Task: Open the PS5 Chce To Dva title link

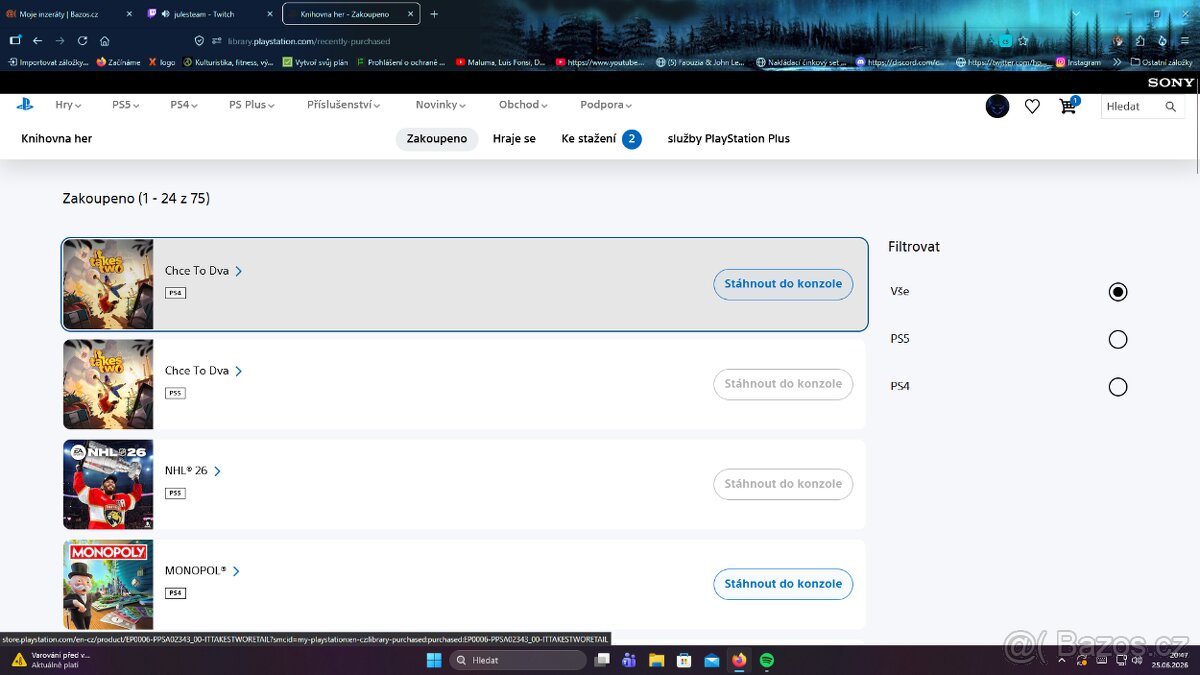Action: [x=204, y=371]
